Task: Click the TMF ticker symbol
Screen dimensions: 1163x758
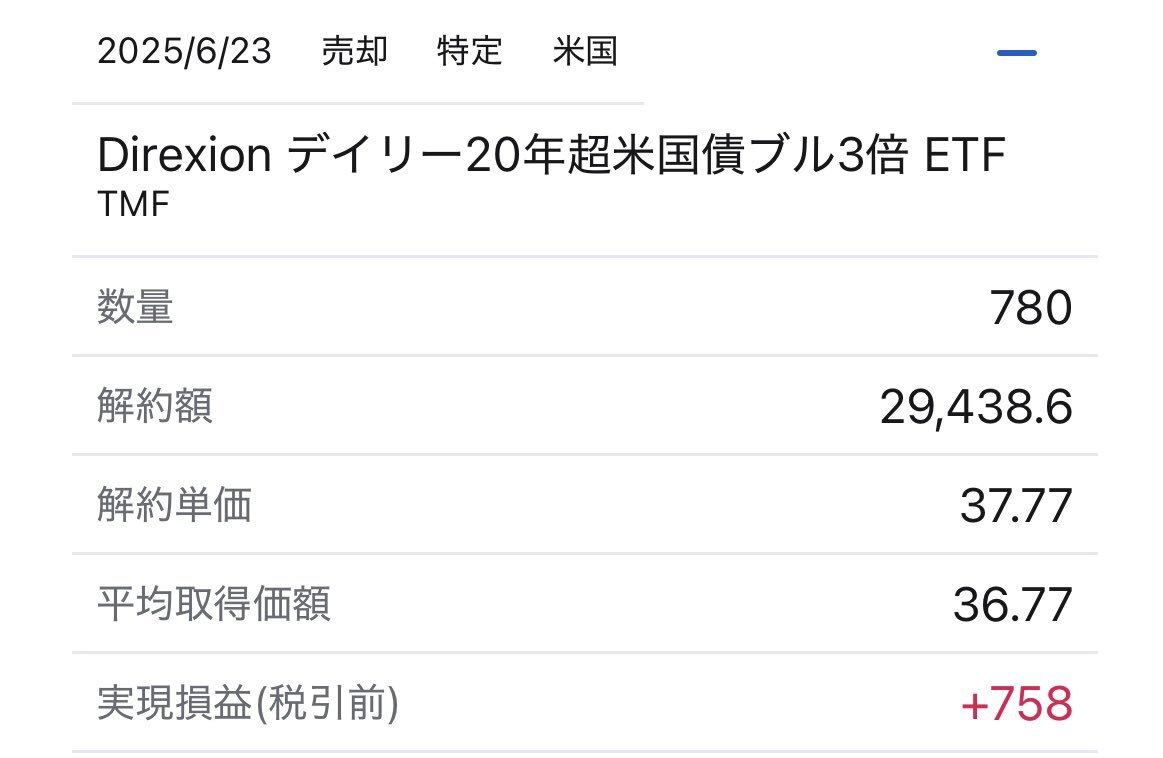Action: point(134,204)
